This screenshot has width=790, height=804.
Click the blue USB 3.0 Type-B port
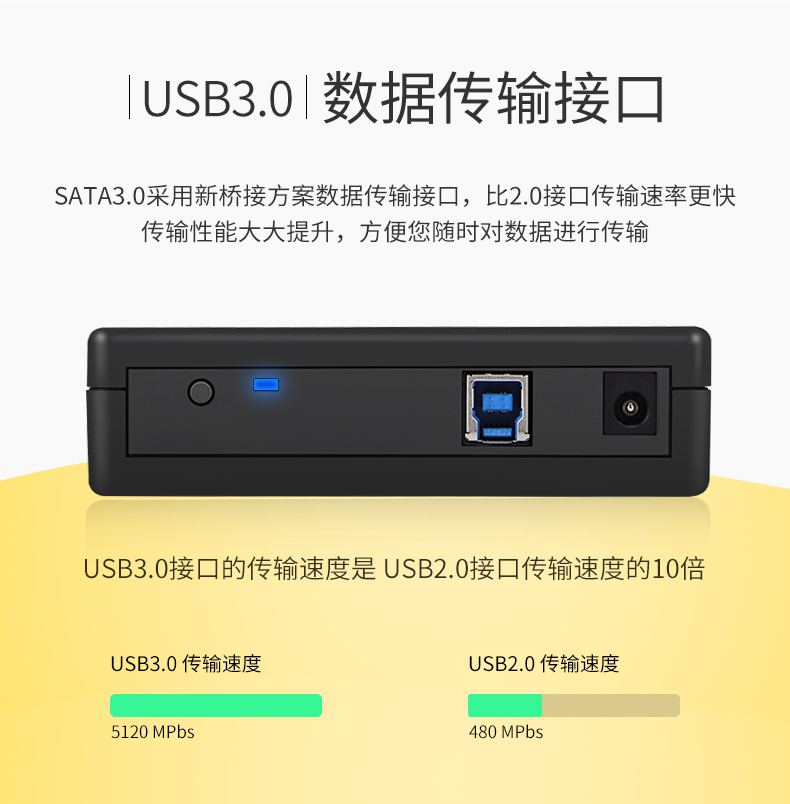[x=497, y=408]
